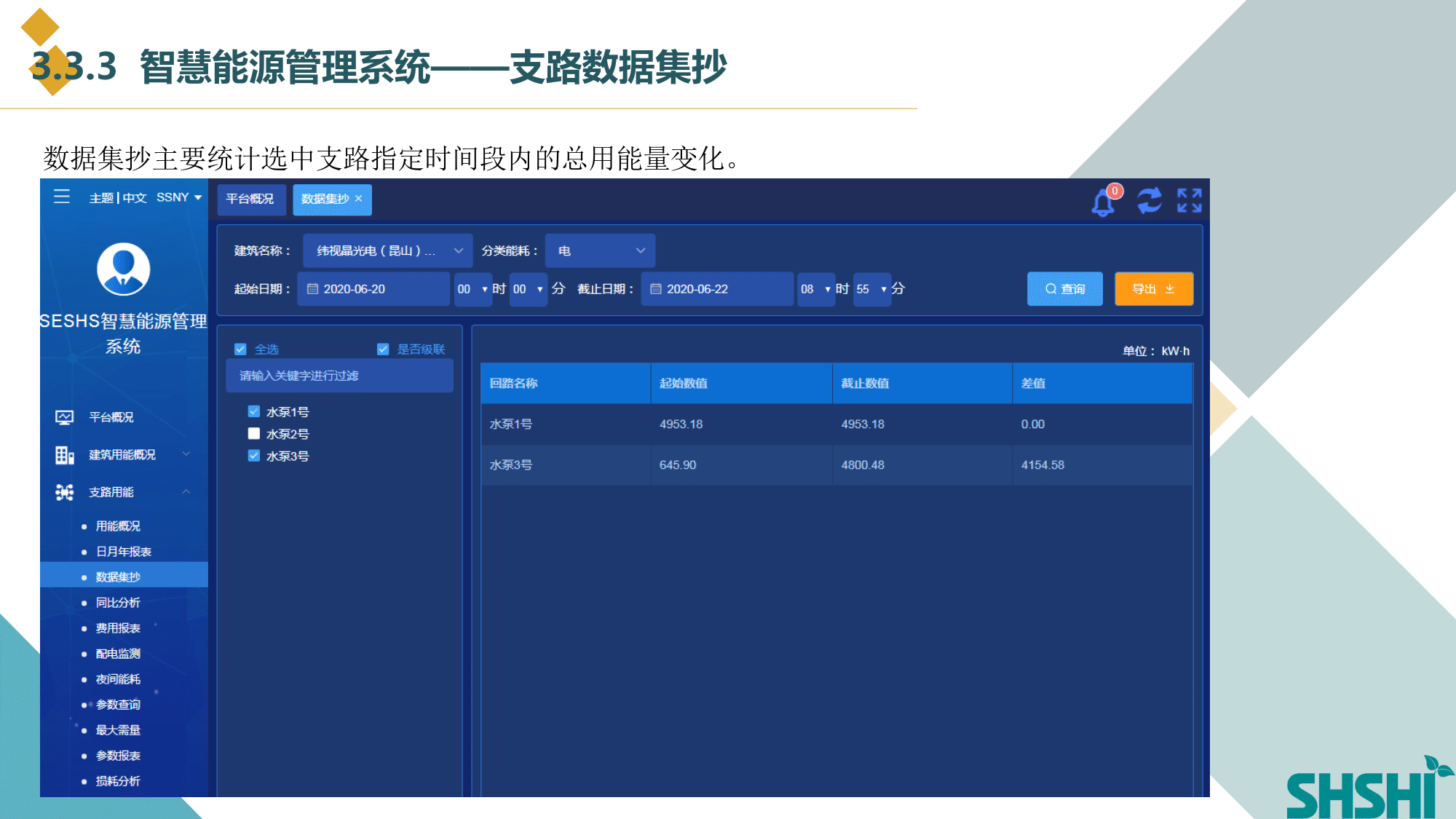Uncheck the 水泵3号 checkbox
1456x819 pixels.
[x=254, y=455]
